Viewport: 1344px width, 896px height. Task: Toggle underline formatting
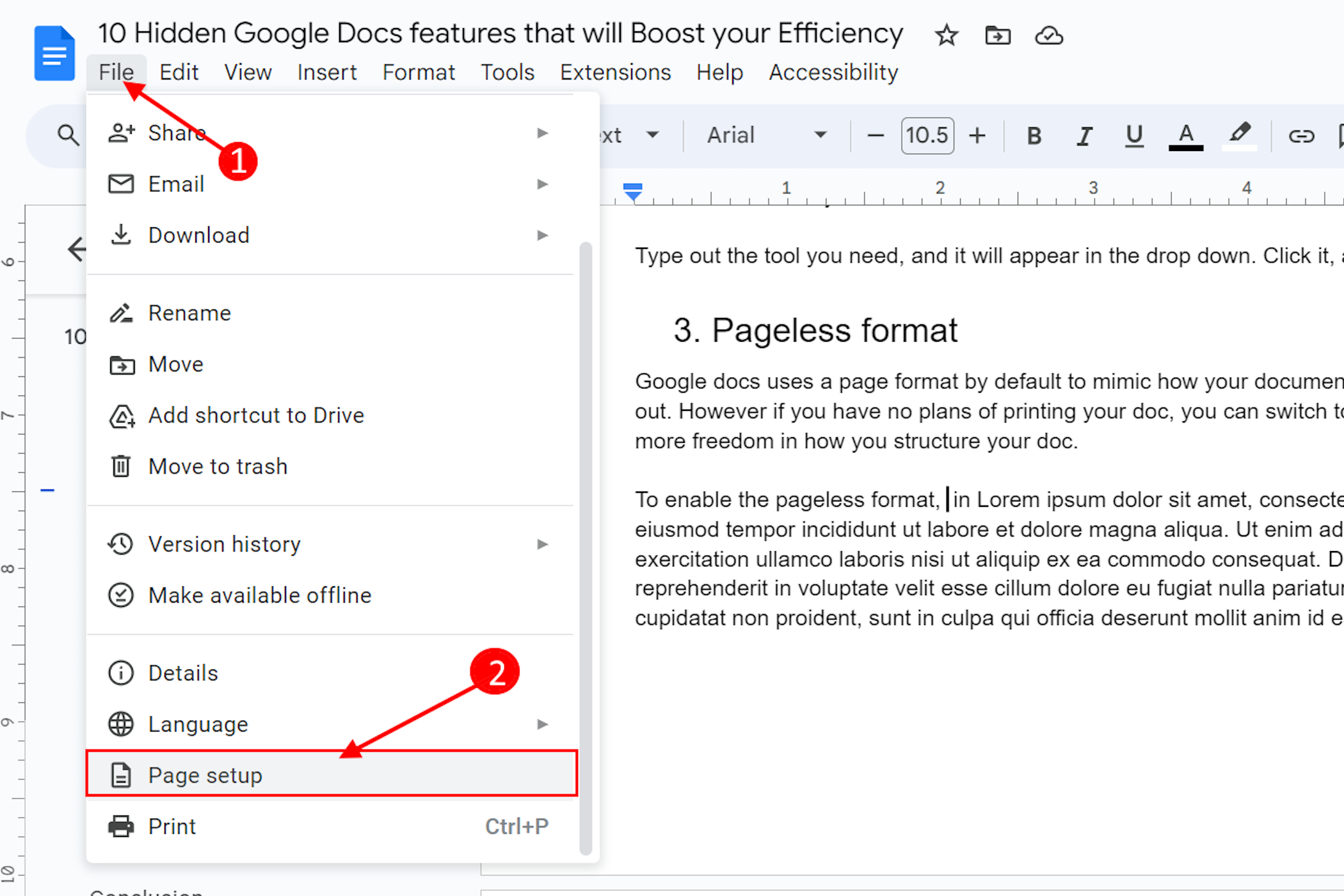click(1134, 135)
